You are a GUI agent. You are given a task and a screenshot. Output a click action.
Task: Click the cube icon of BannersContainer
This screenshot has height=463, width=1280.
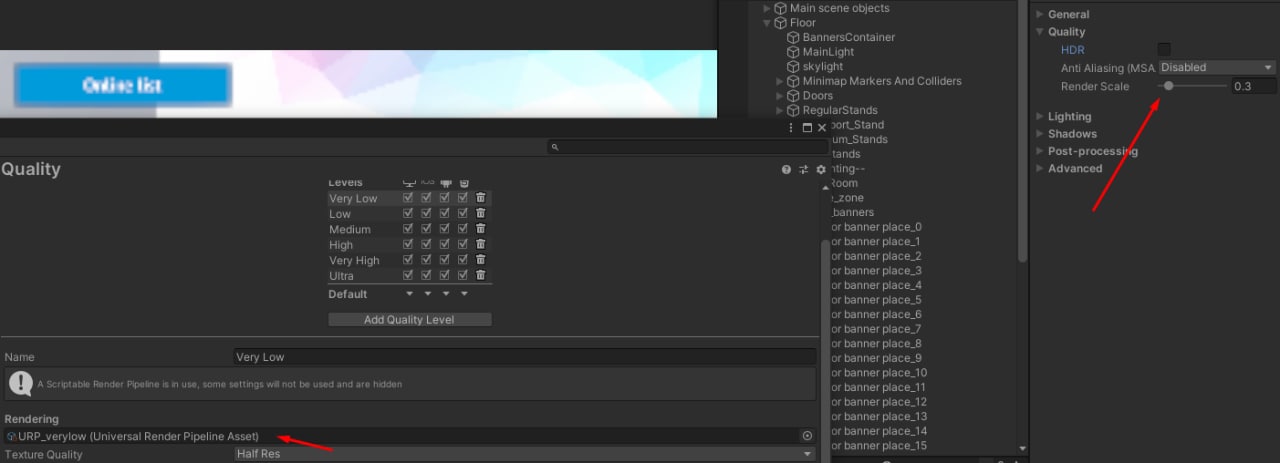point(793,37)
